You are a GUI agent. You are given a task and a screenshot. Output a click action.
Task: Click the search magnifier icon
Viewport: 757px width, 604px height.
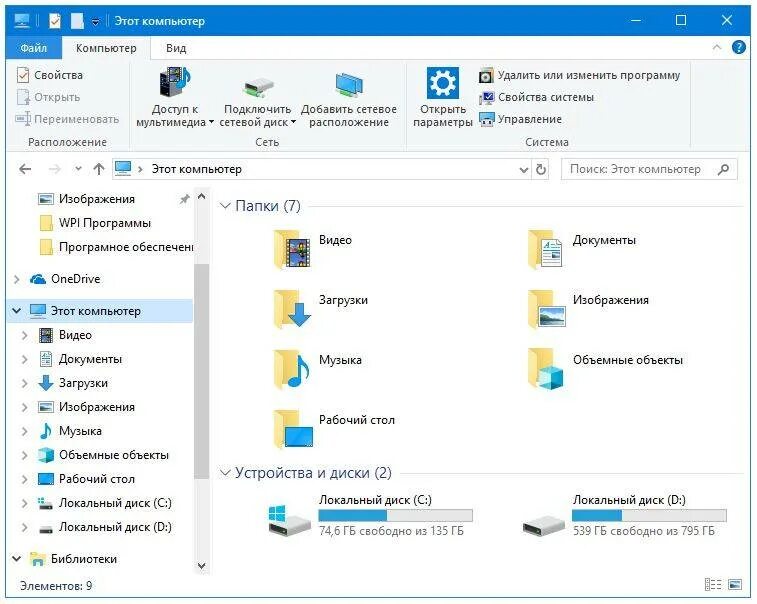click(x=723, y=169)
